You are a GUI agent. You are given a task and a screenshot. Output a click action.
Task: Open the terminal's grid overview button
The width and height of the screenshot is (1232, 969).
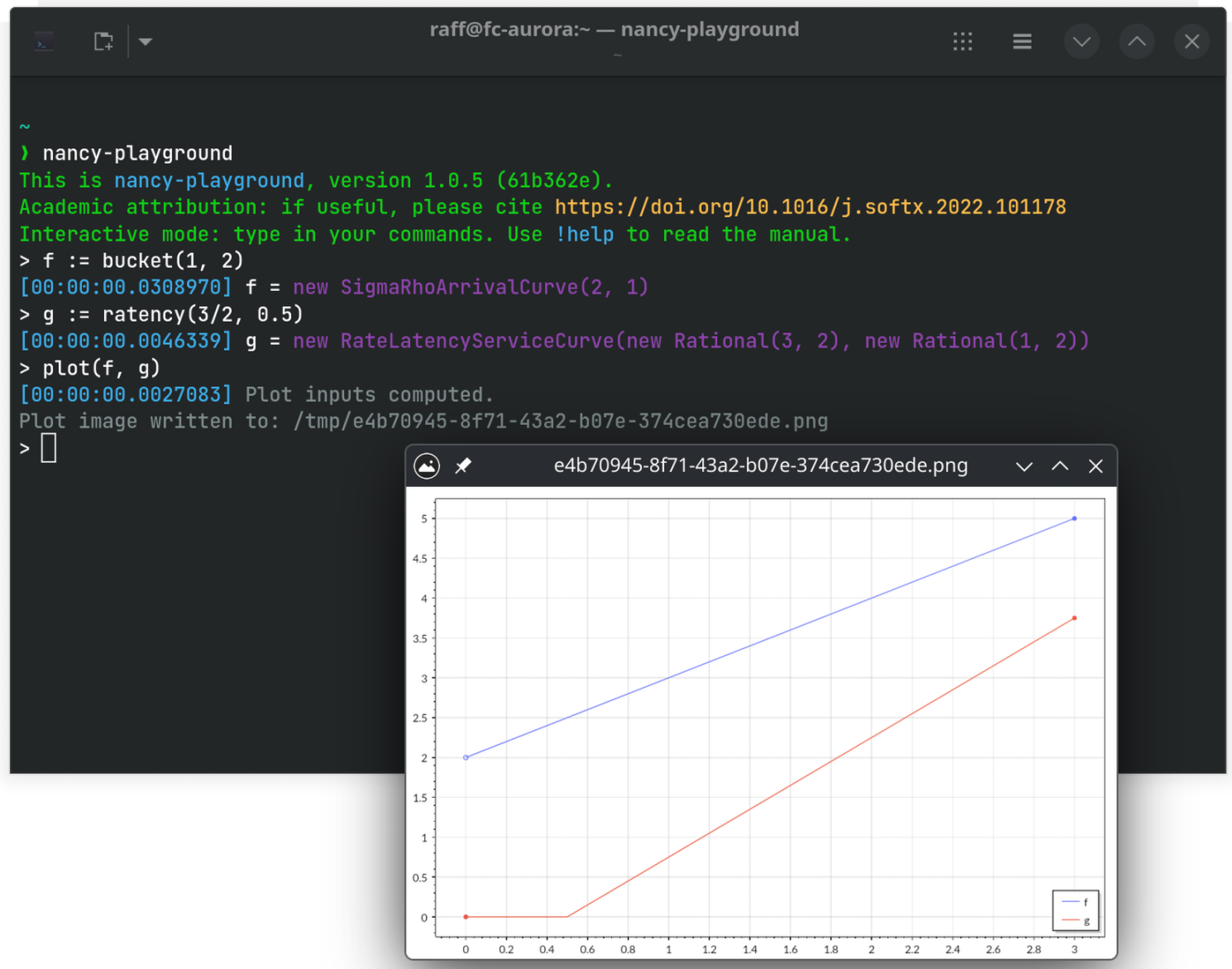coord(962,41)
